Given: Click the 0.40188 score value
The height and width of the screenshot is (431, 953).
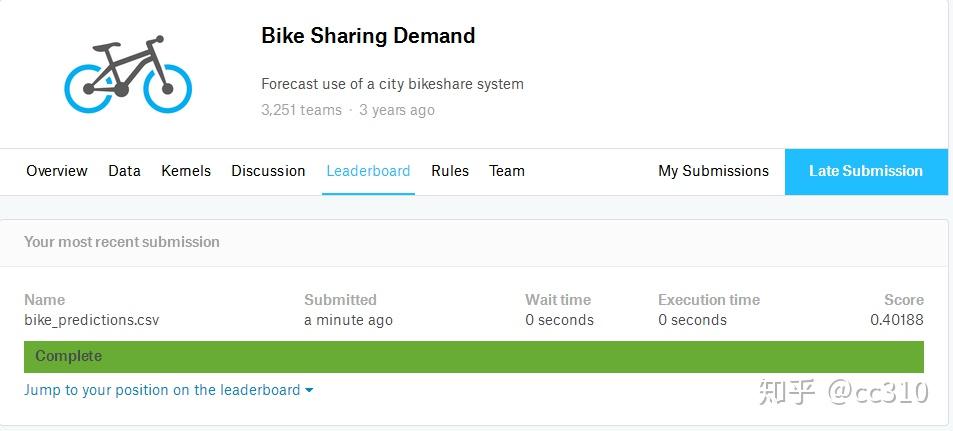Looking at the screenshot, I should point(897,320).
